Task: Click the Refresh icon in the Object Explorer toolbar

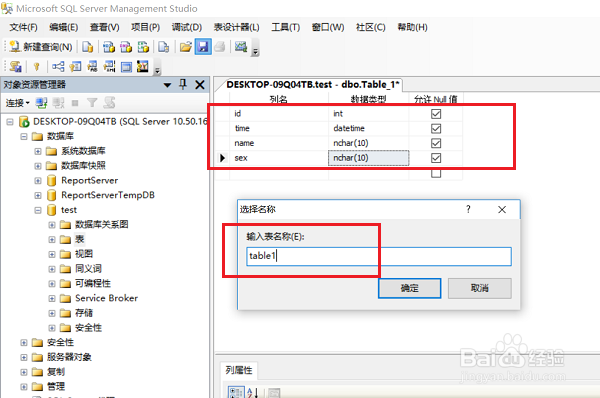Action: coord(109,103)
